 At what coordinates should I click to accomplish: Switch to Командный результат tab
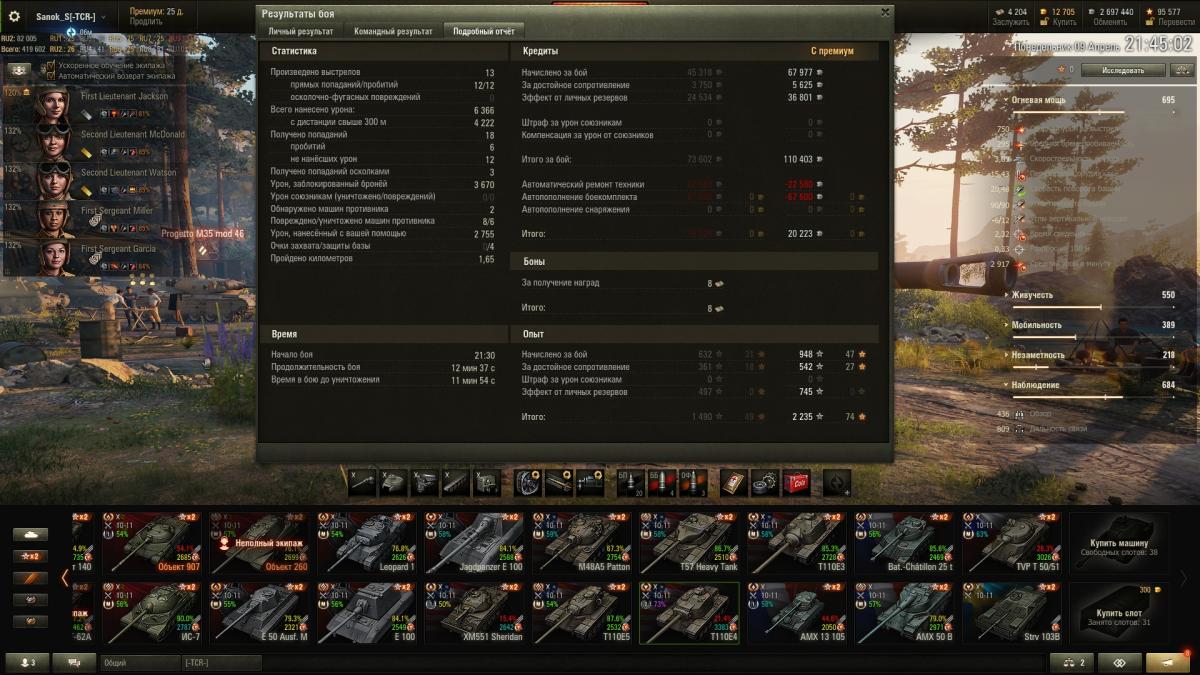click(393, 31)
